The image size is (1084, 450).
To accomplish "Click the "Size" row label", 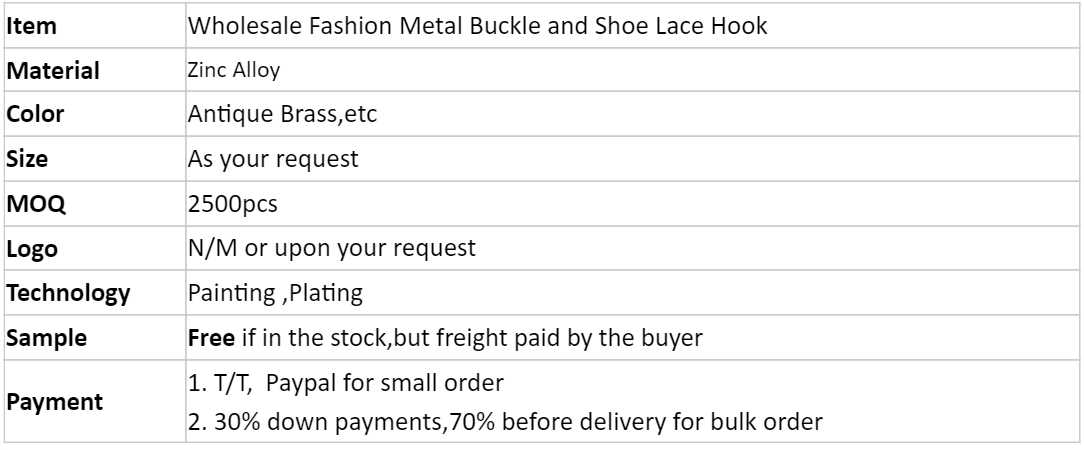I will (x=28, y=159).
